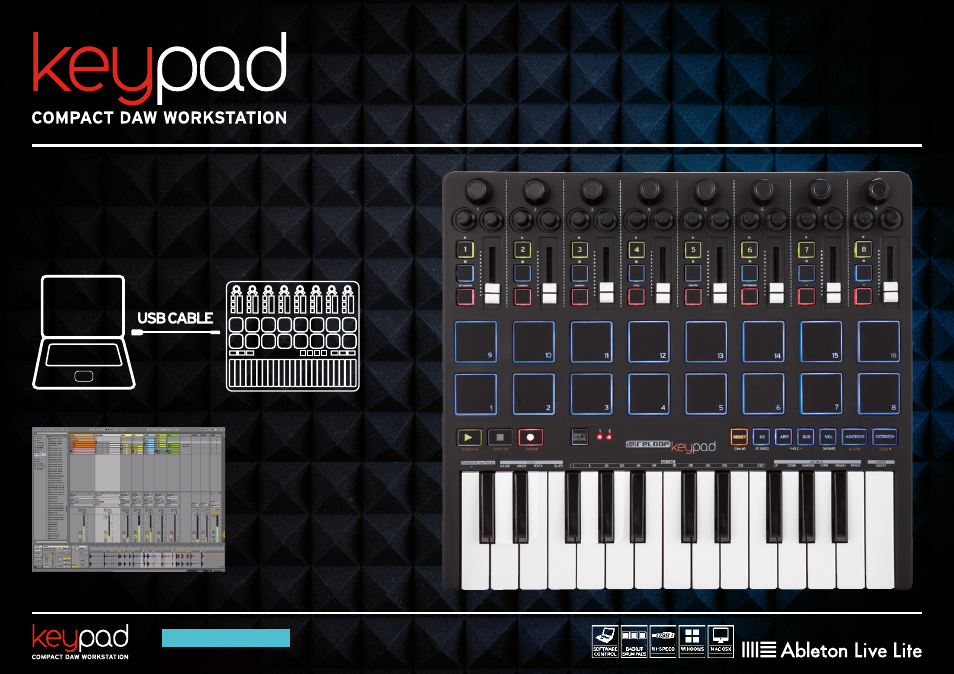The image size is (954, 674).
Task: Click the red record button on the controller
Action: click(531, 437)
